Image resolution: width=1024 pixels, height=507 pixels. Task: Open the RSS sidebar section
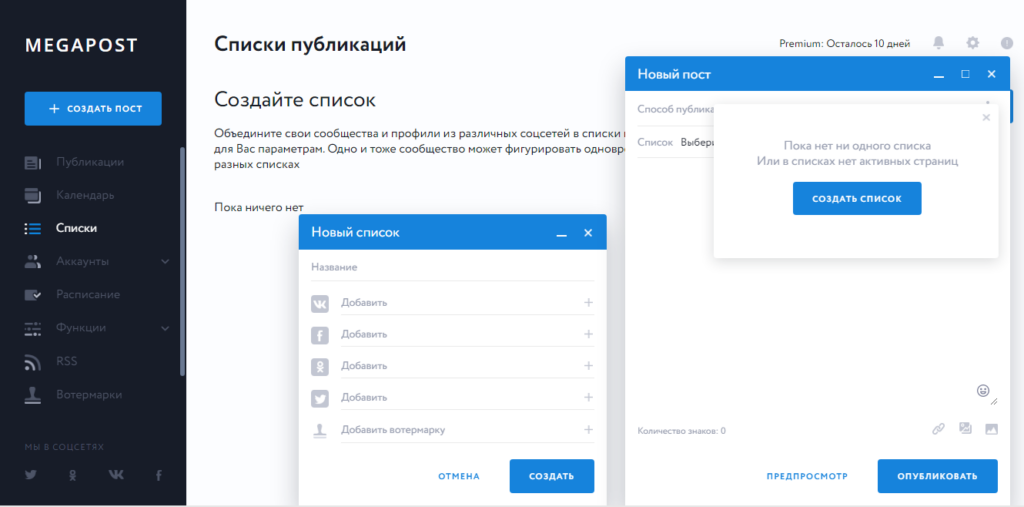click(66, 361)
